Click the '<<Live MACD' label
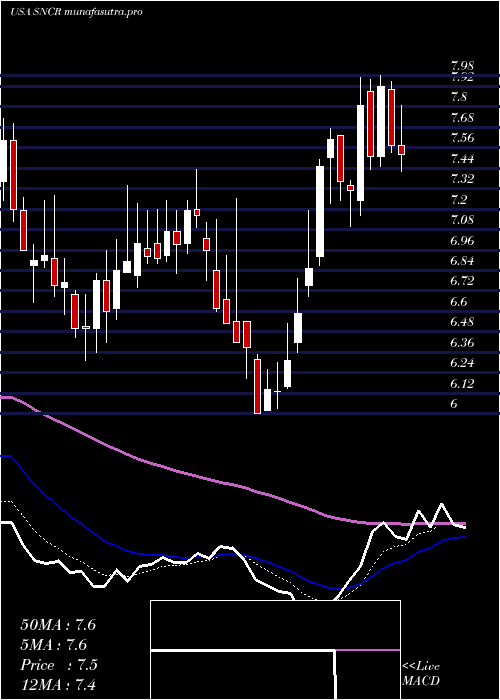 click(x=421, y=674)
